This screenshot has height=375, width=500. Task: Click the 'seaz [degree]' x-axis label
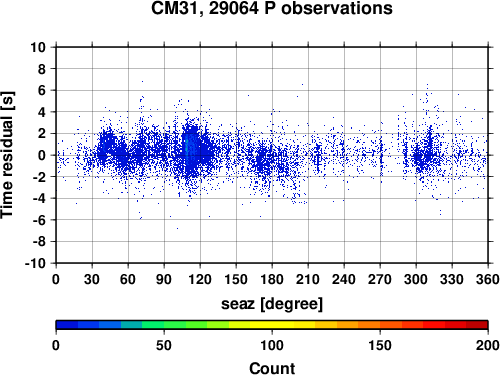[272, 304]
